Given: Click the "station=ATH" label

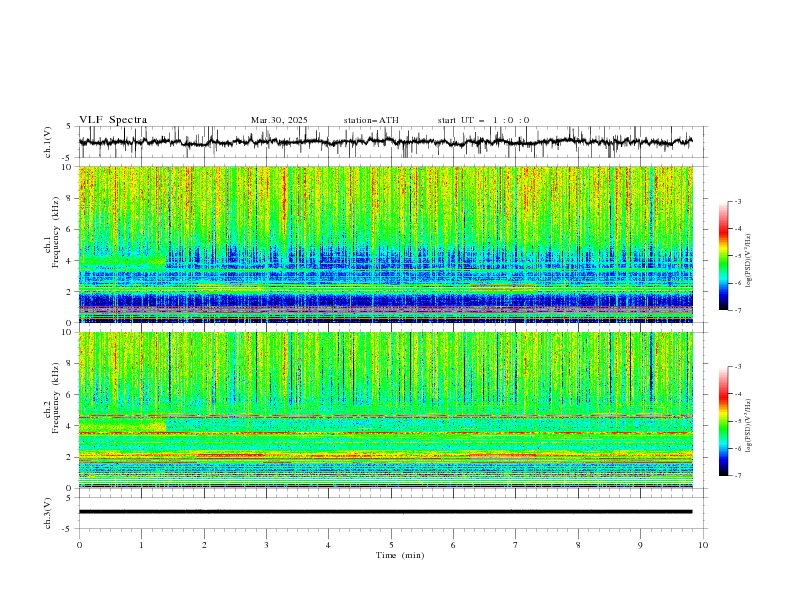Looking at the screenshot, I should tap(371, 120).
